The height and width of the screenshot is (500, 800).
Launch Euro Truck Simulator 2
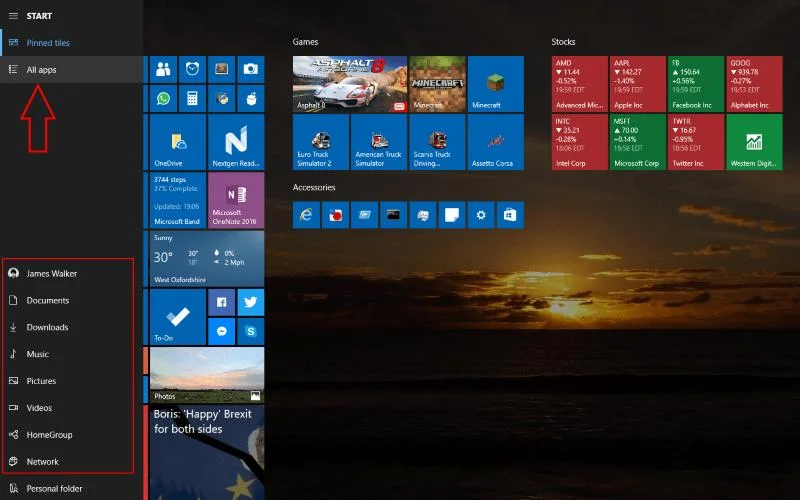(321, 142)
